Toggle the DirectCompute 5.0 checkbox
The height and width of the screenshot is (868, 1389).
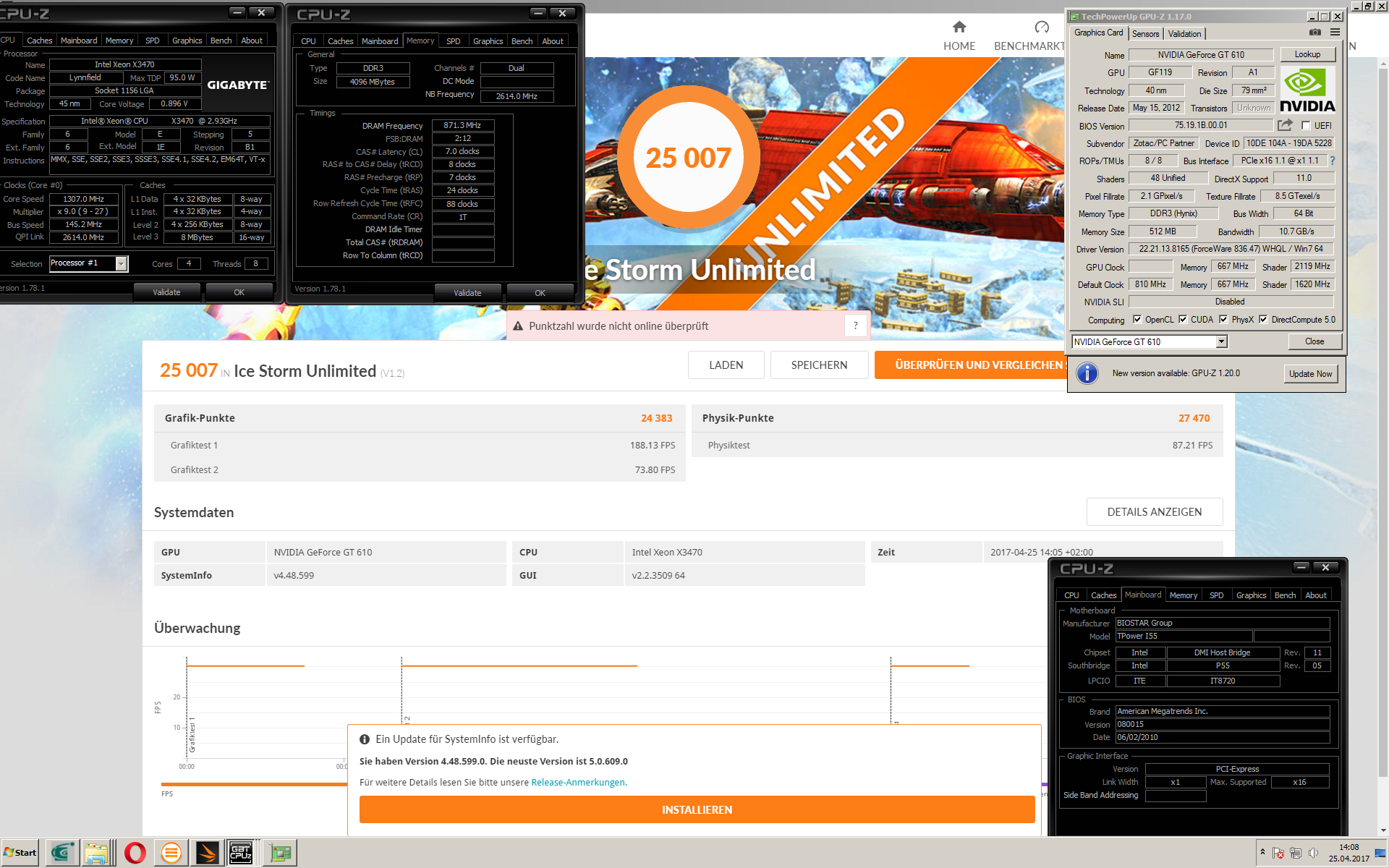click(1263, 319)
